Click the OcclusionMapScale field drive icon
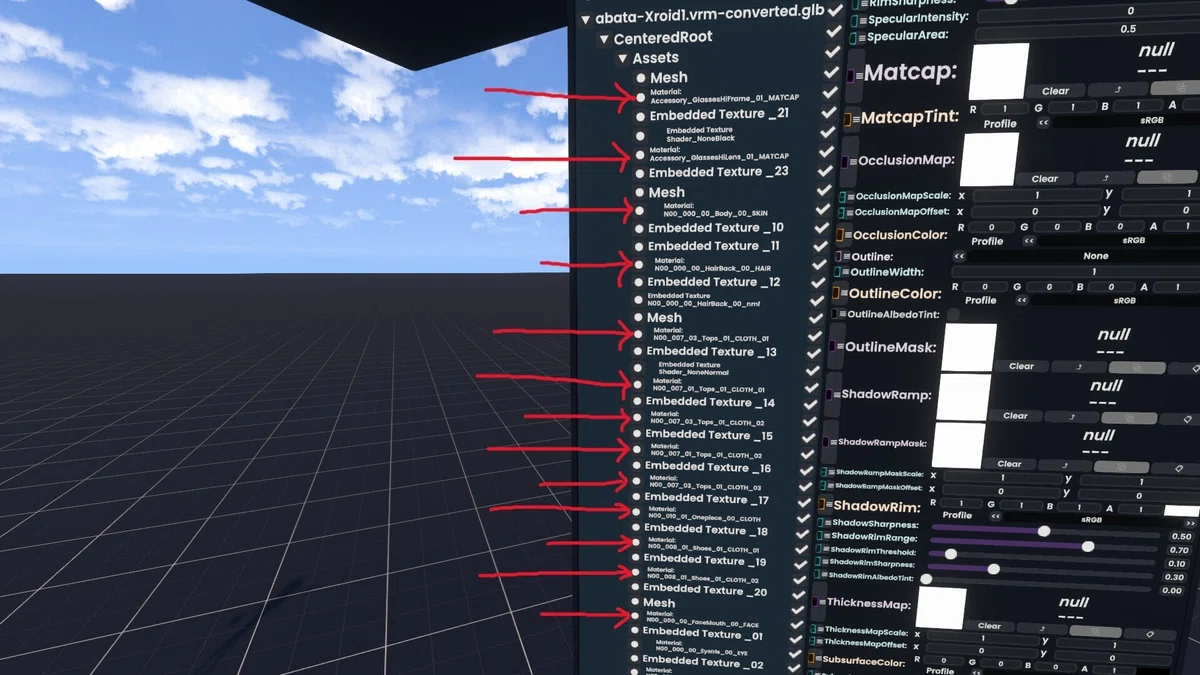 coord(843,197)
